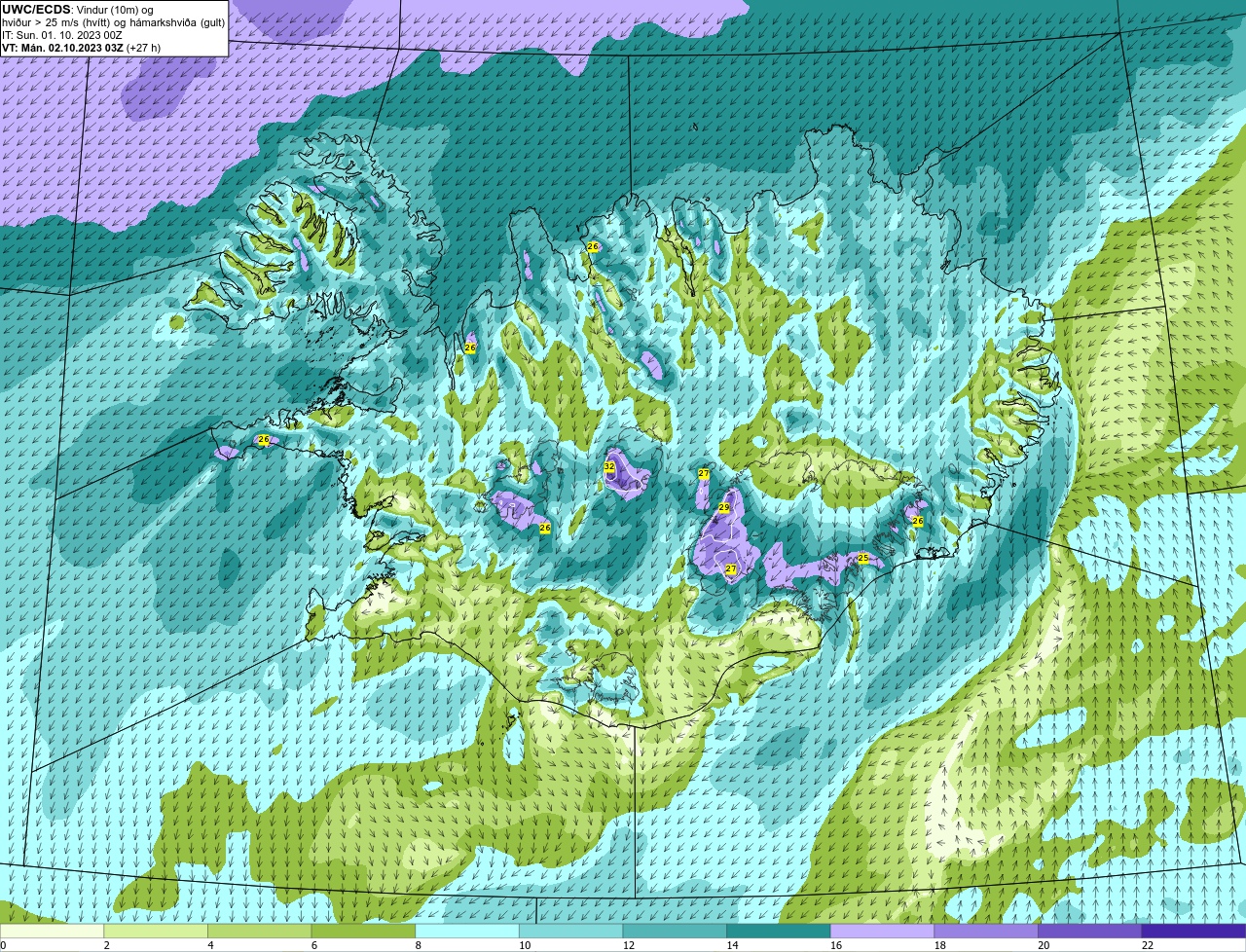The width and height of the screenshot is (1246, 952).
Task: Click the 'VT: Mán. 02.10.2023 03Z' valid time
Action: tap(62, 48)
